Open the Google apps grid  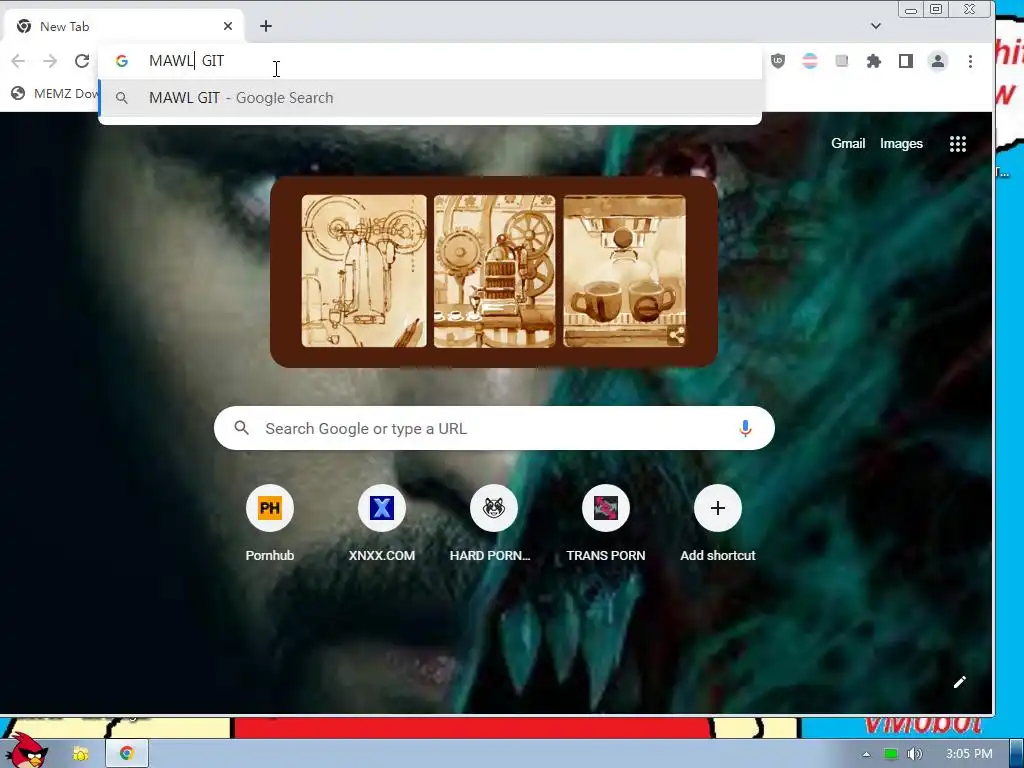(x=957, y=144)
